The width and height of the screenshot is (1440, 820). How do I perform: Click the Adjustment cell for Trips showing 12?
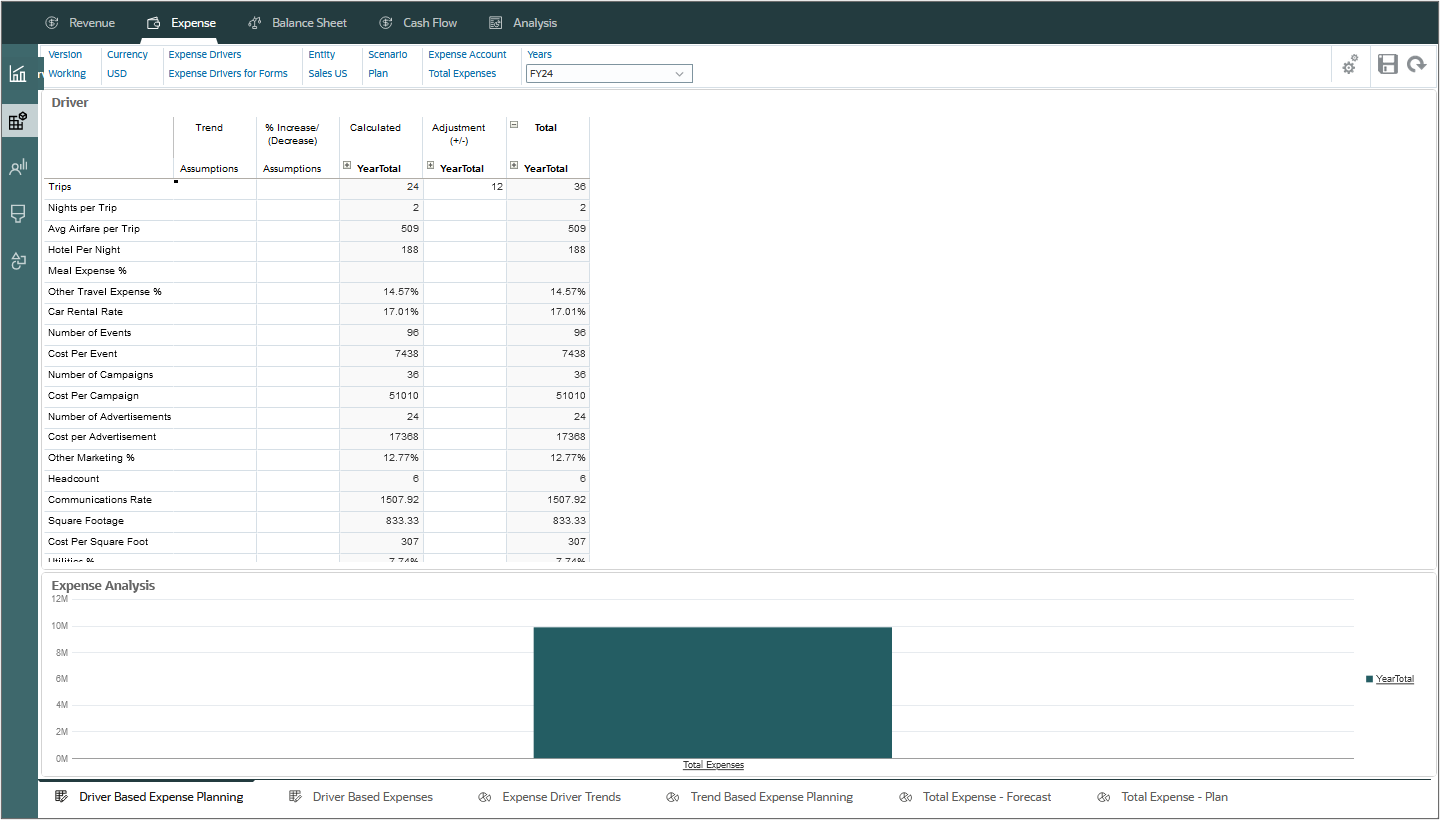[464, 187]
